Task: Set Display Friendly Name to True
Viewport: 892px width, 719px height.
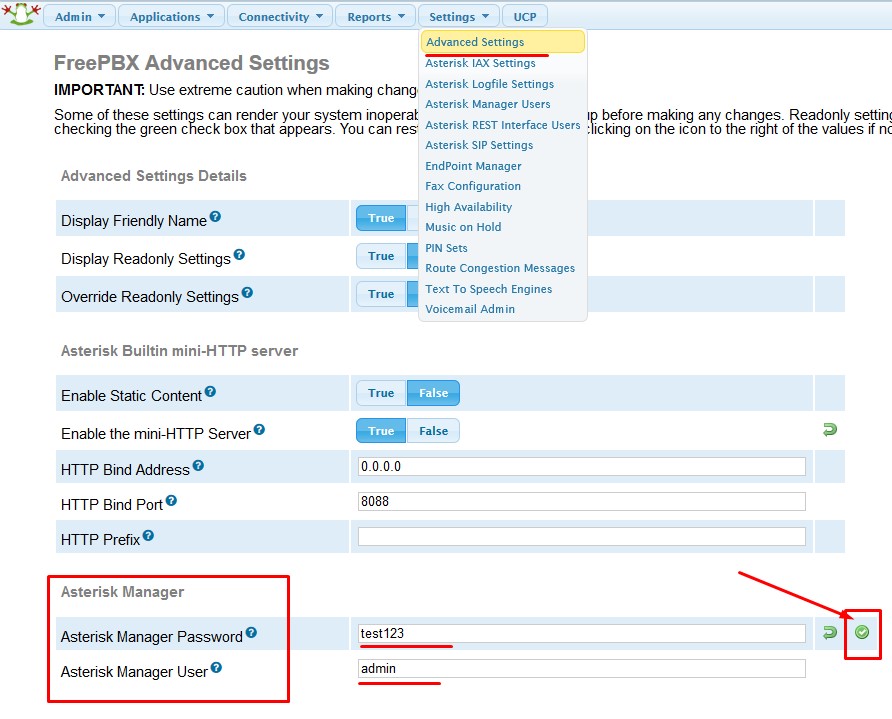Action: pyautogui.click(x=381, y=218)
